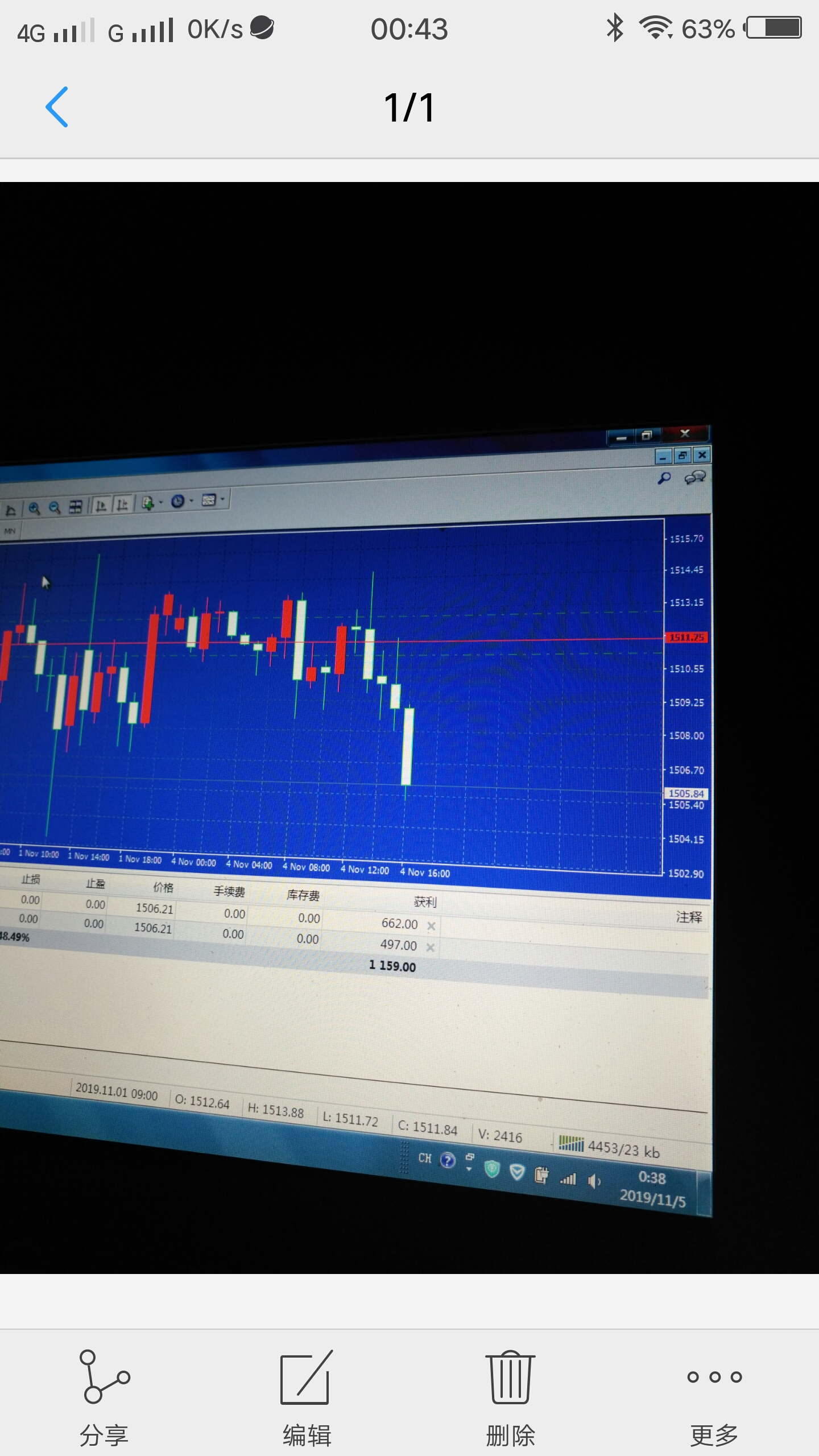The image size is (819, 1456).
Task: Select the line chart toolbar icon
Action: click(11, 510)
